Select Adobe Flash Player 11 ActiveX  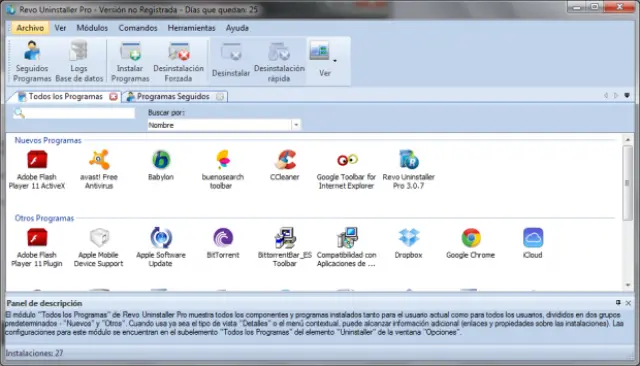37,170
